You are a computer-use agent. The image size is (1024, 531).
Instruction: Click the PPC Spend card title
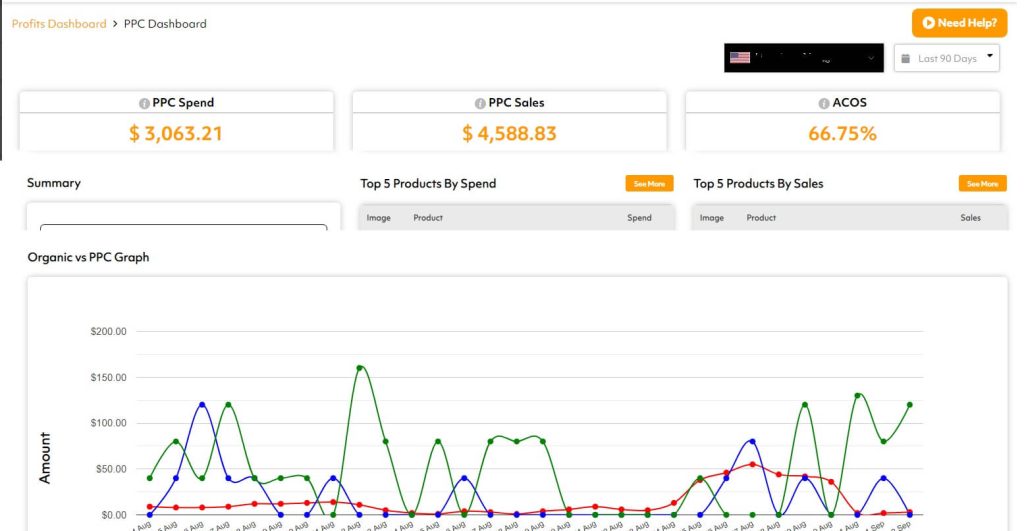(x=183, y=103)
